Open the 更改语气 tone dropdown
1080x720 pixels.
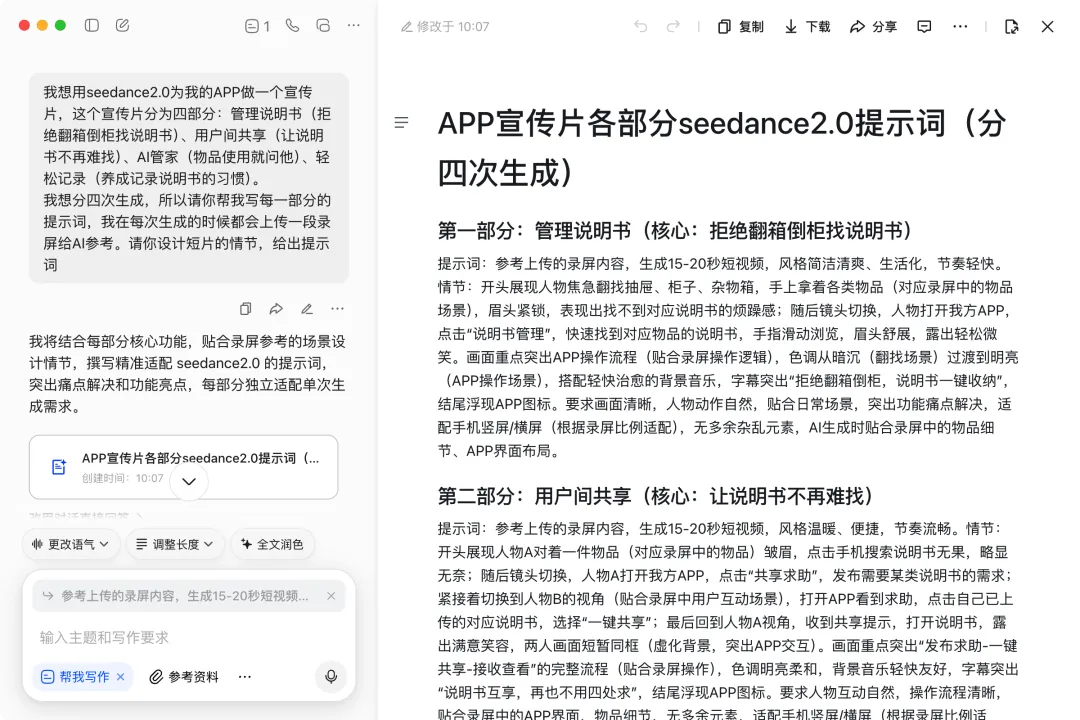point(71,544)
